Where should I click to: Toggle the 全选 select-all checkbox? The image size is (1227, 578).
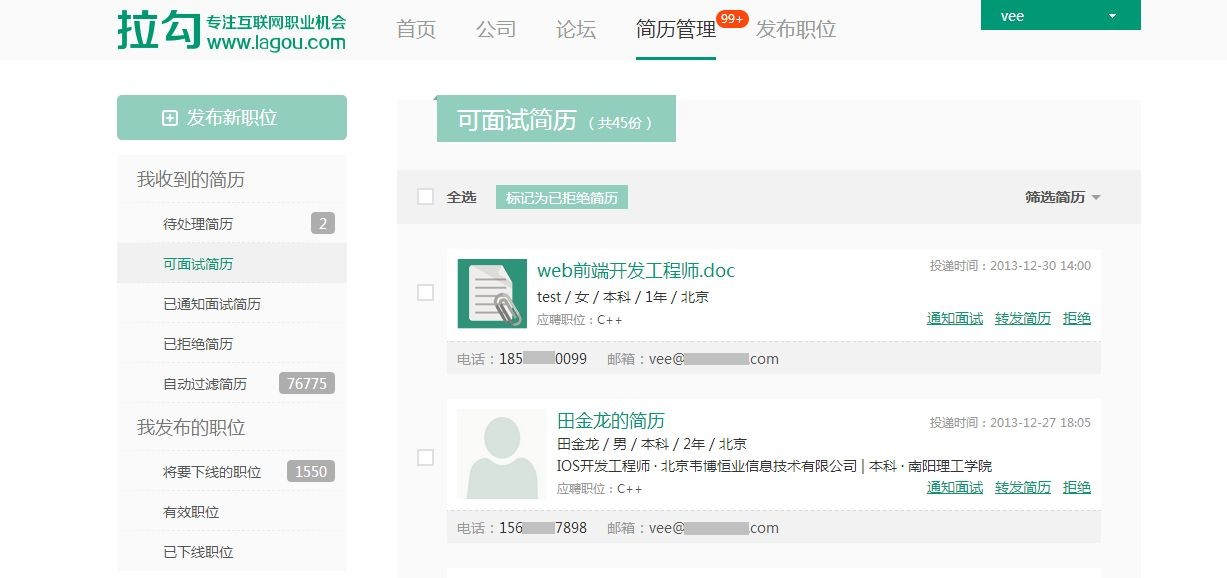point(425,197)
